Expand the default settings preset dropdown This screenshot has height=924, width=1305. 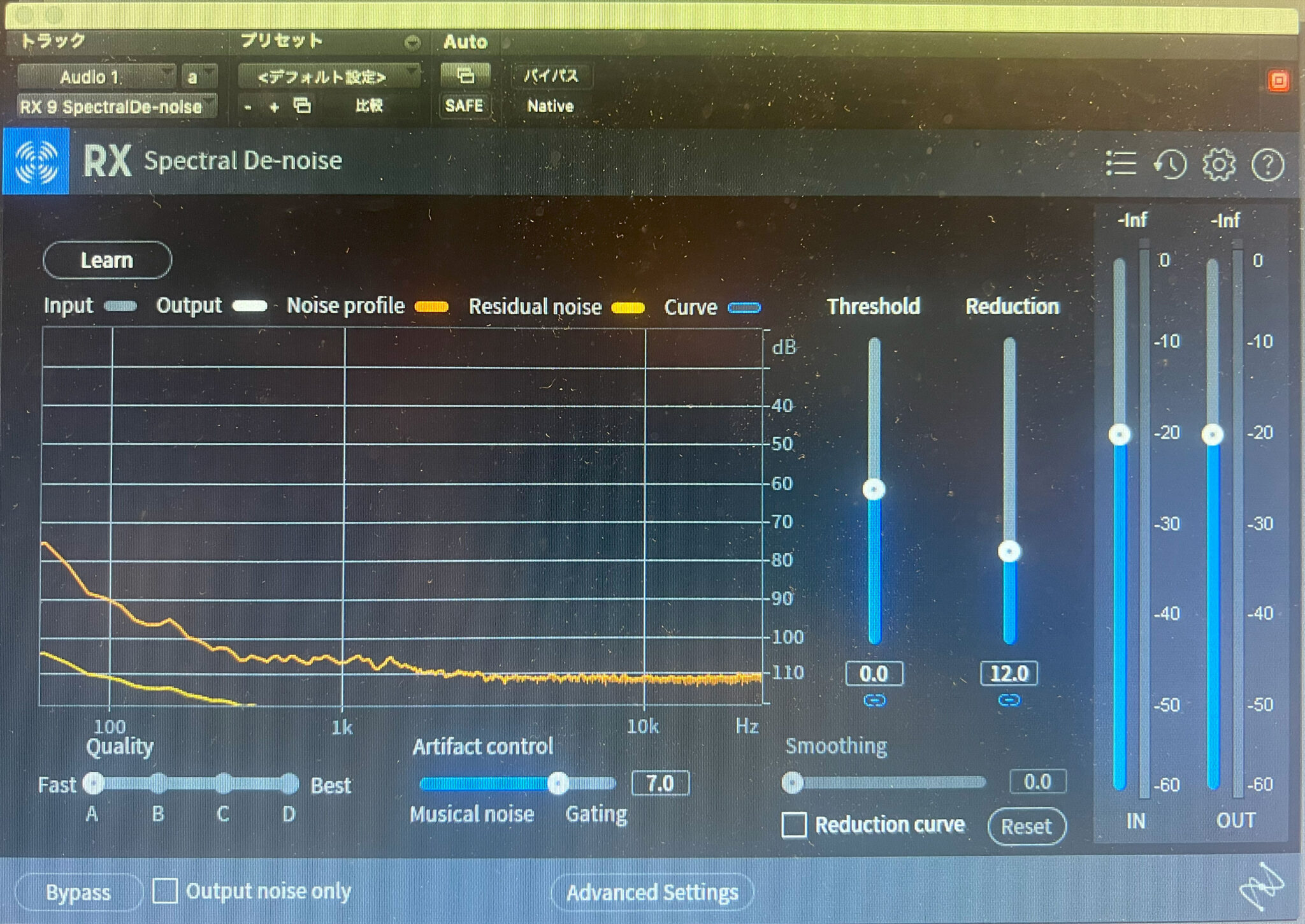(x=329, y=77)
